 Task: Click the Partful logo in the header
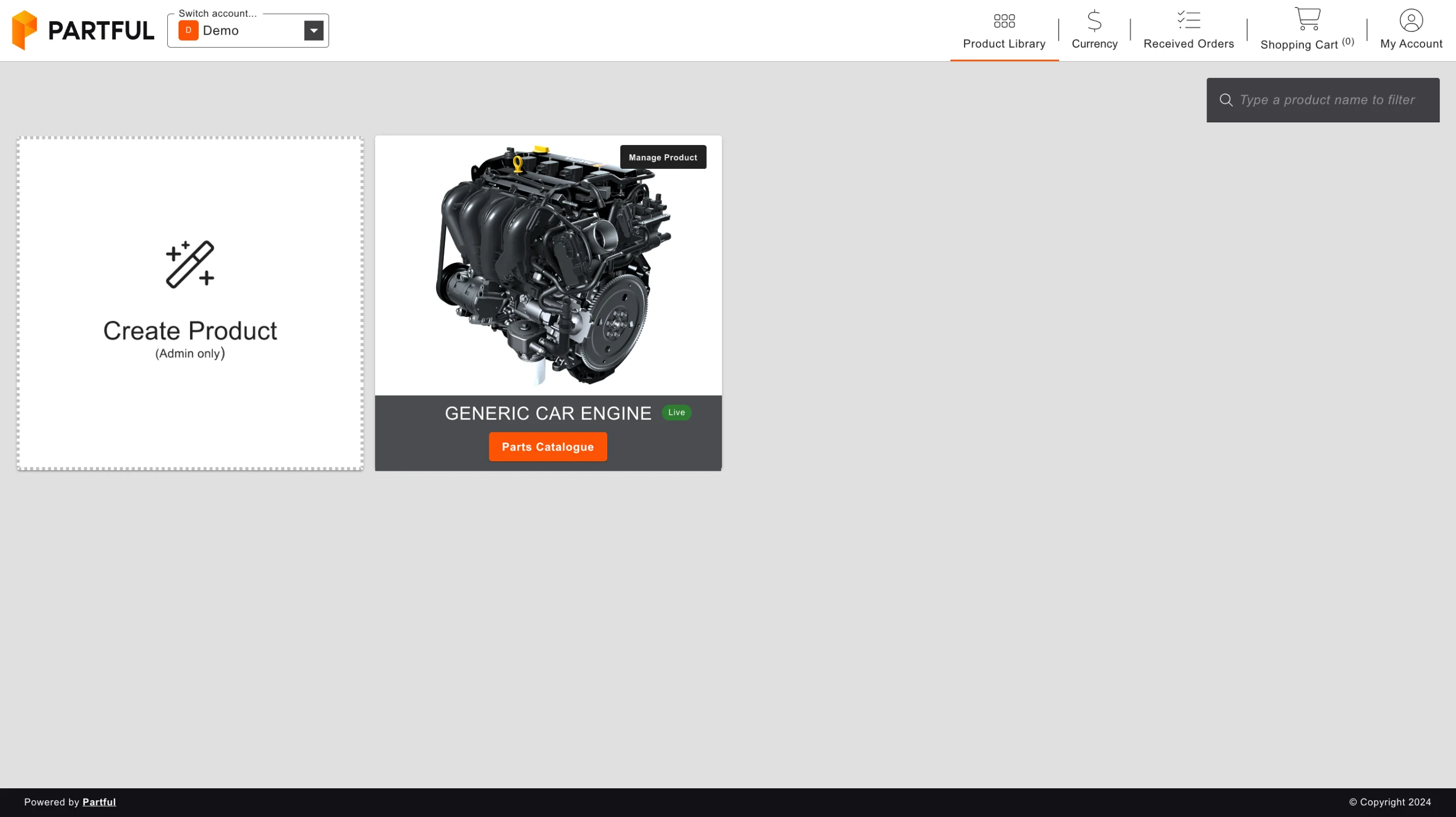82,30
